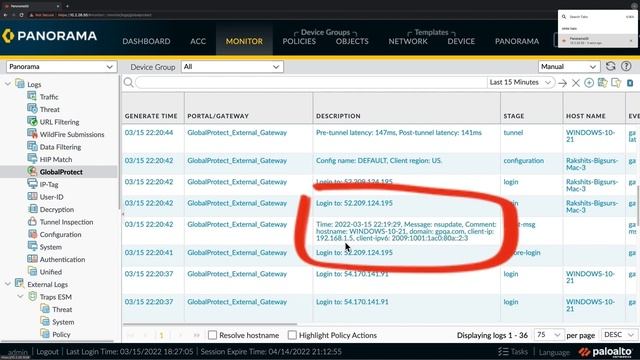Open the Threat logs icon under Logs
Image resolution: width=640 pixels, height=360 pixels.
(x=32, y=109)
